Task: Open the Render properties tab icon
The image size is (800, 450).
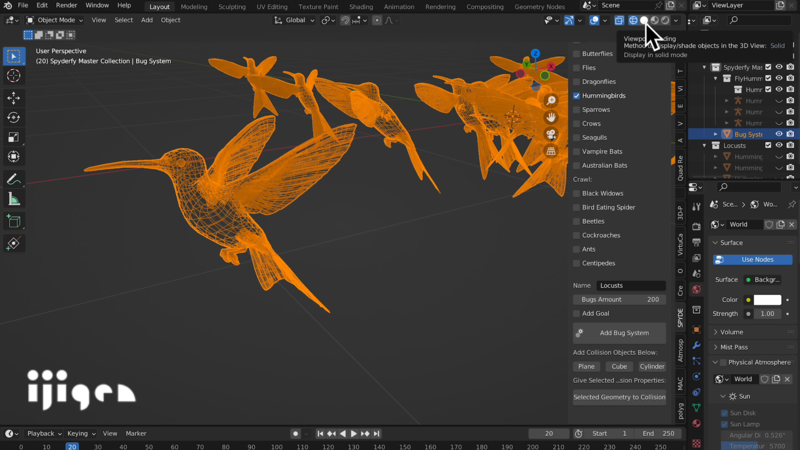Action: (x=696, y=226)
